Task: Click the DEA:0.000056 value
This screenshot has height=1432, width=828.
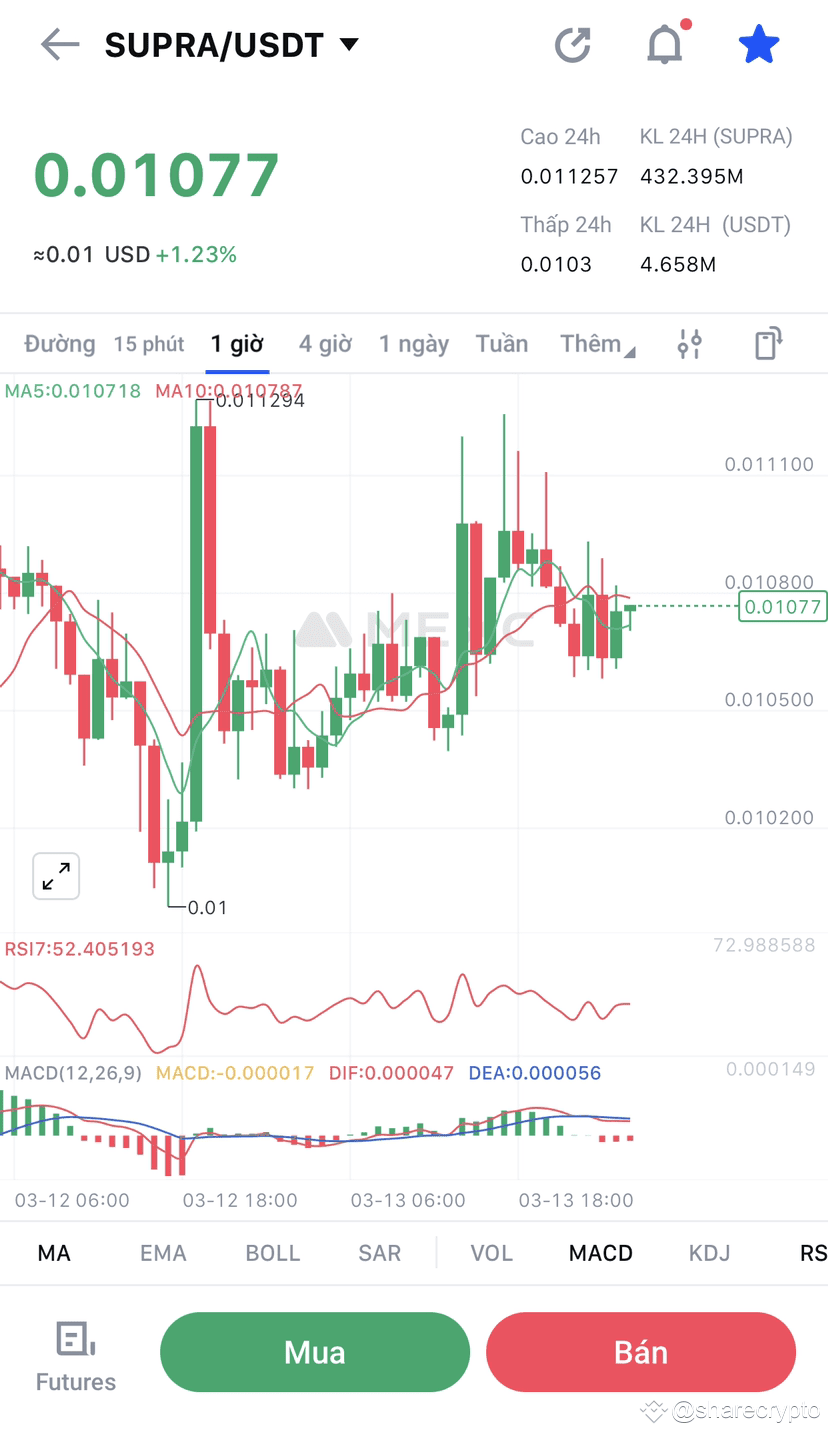Action: pyautogui.click(x=535, y=1073)
